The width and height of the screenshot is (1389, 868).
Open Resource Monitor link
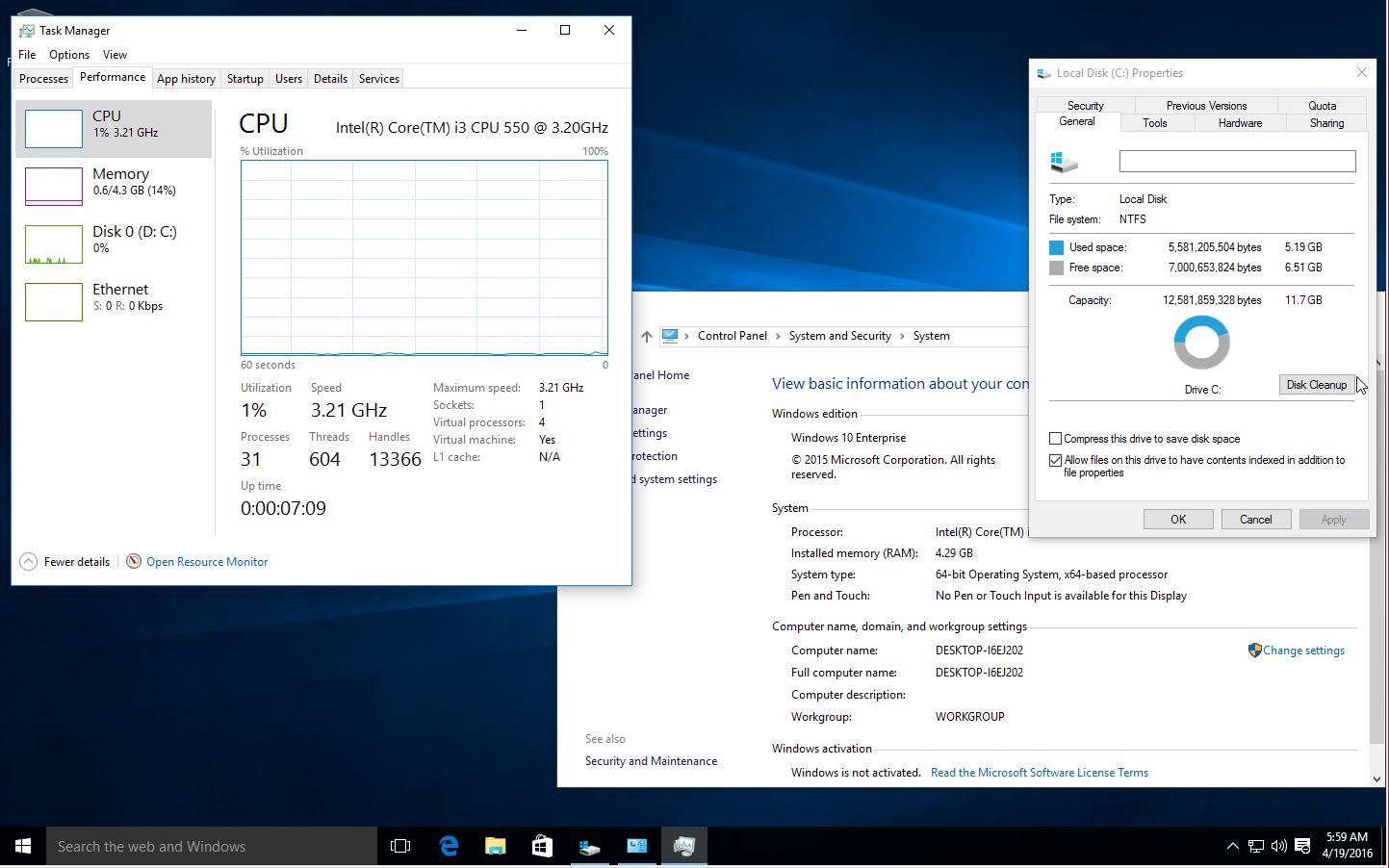(207, 562)
